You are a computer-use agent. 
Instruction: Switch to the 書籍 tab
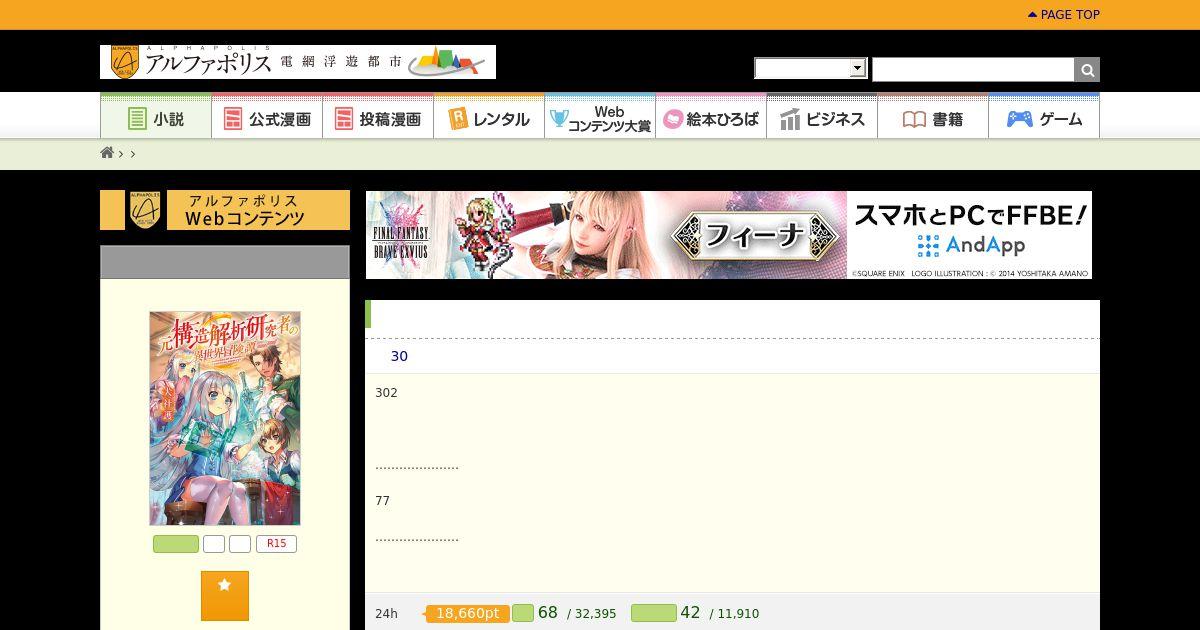(x=933, y=118)
